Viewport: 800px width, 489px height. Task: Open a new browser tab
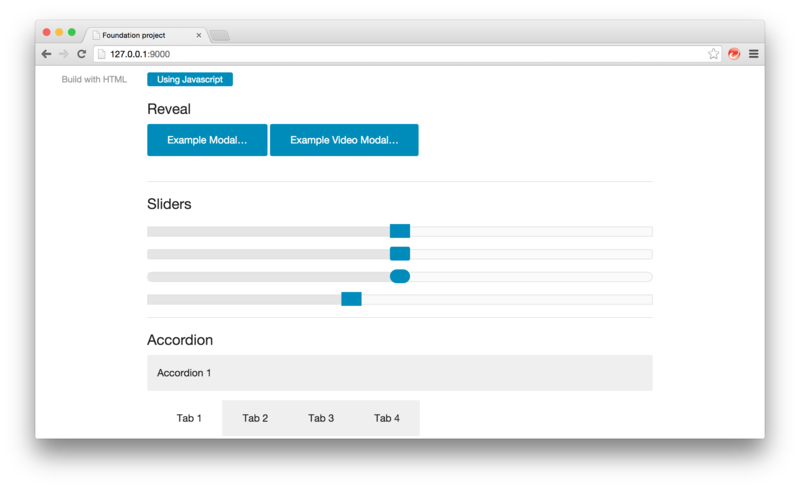point(220,35)
